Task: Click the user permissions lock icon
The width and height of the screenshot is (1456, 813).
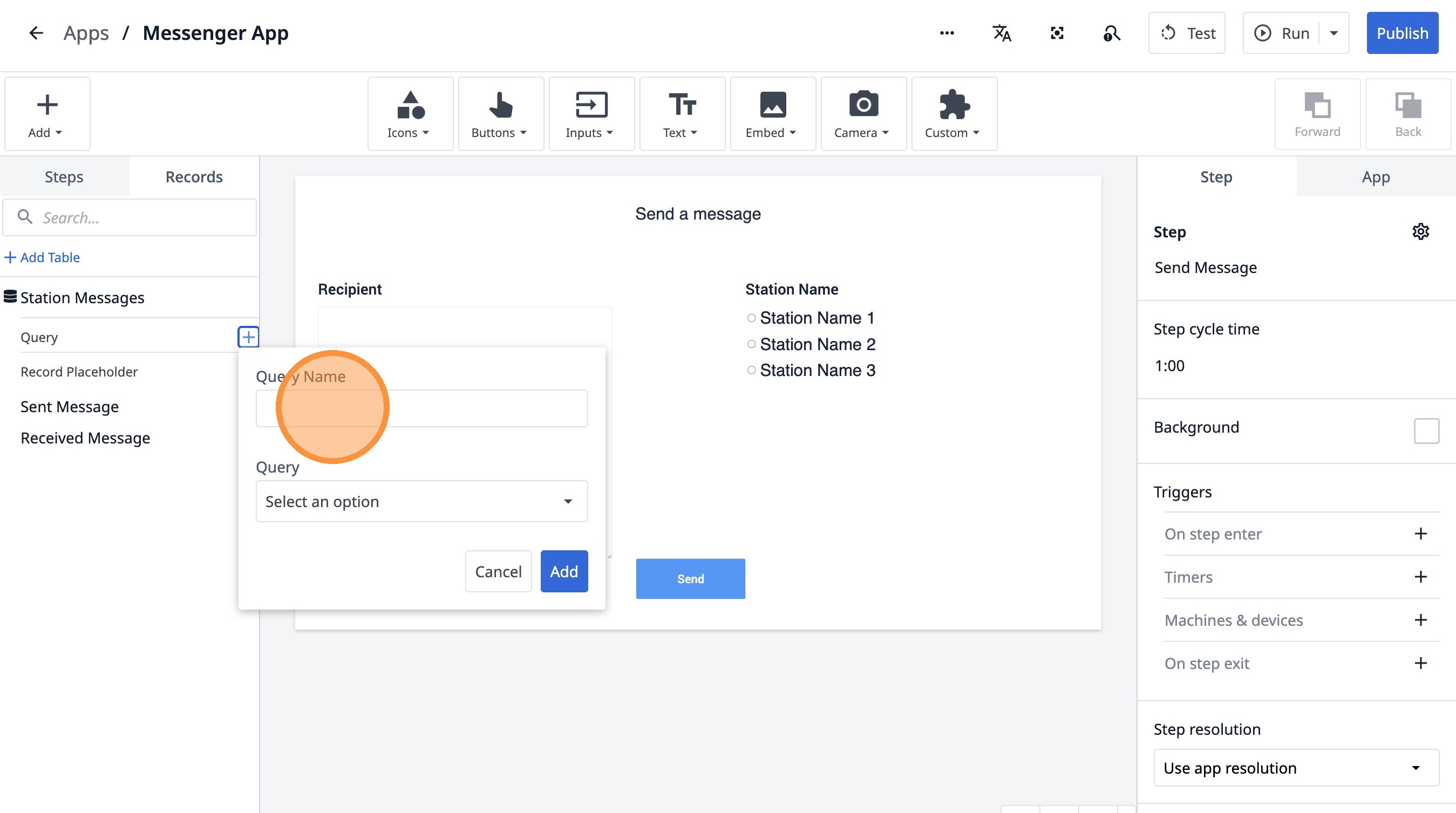Action: coord(1111,33)
